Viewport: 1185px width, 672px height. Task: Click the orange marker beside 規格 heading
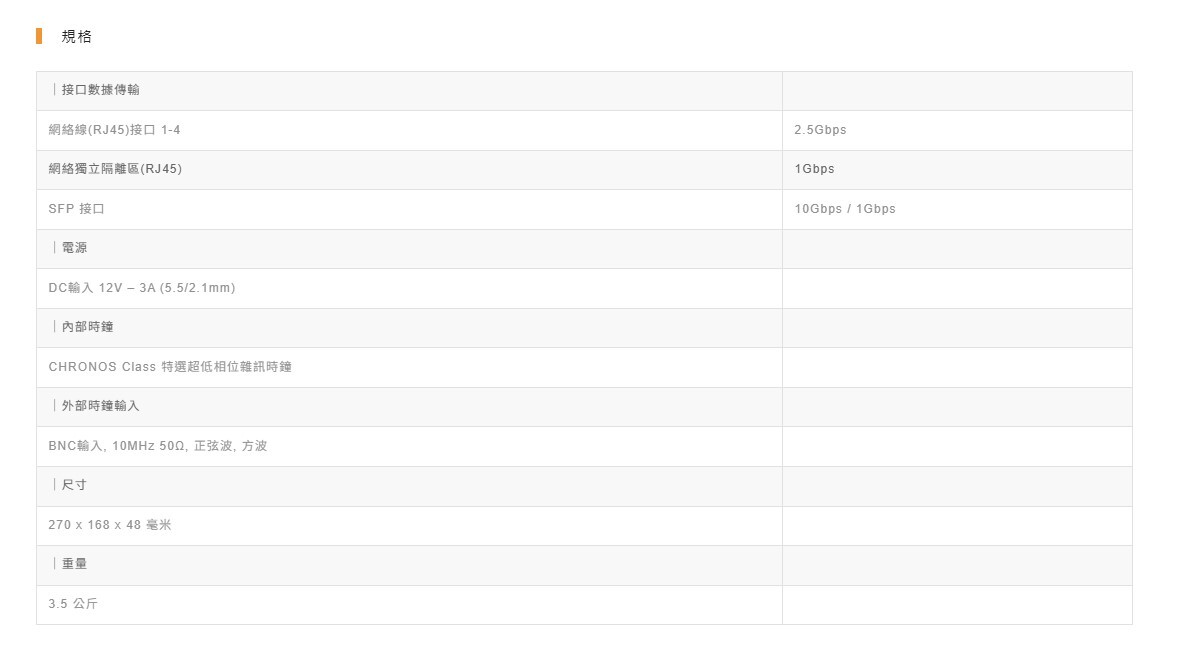[39, 37]
